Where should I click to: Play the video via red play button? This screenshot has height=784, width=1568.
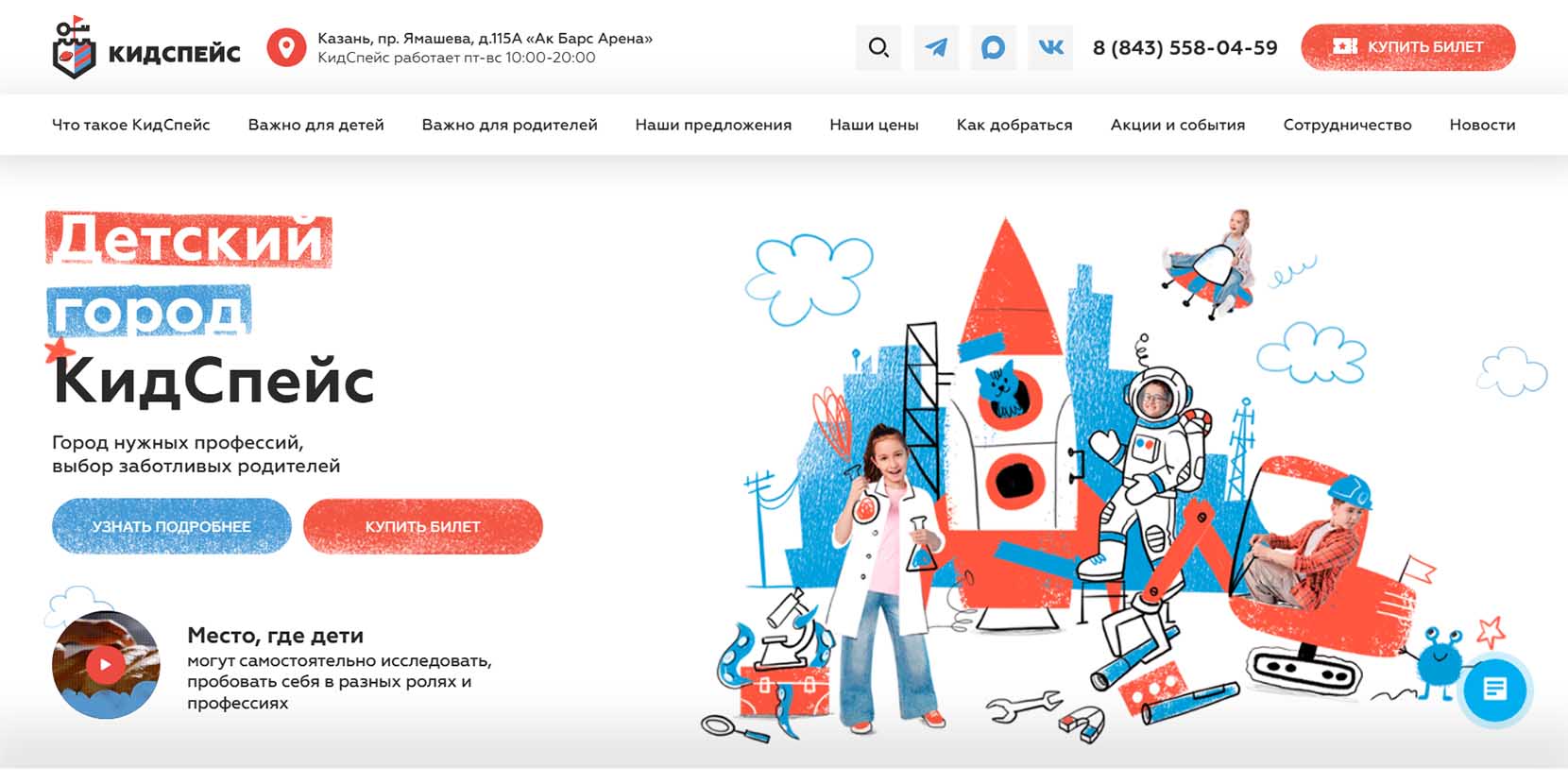coord(105,665)
